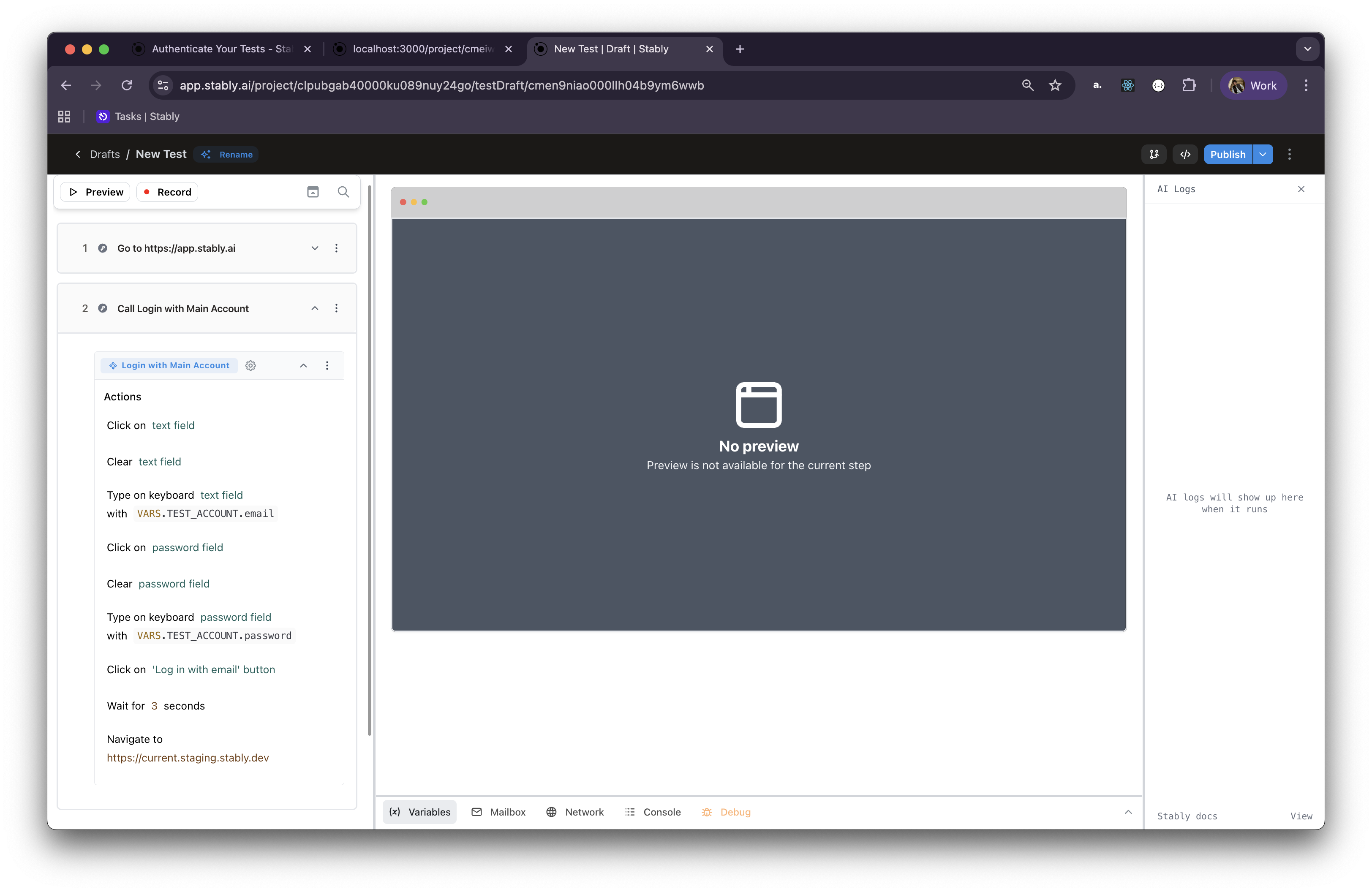
Task: Open the Drafts breadcrumb link
Action: click(105, 155)
